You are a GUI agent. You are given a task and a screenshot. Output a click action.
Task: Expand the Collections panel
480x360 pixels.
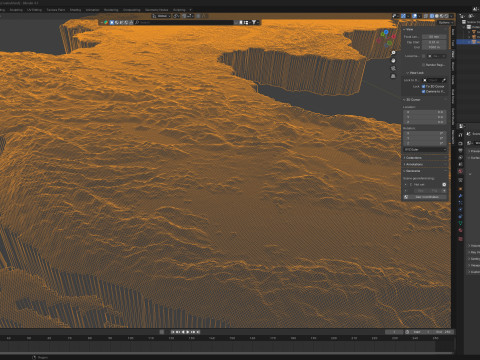[425, 158]
